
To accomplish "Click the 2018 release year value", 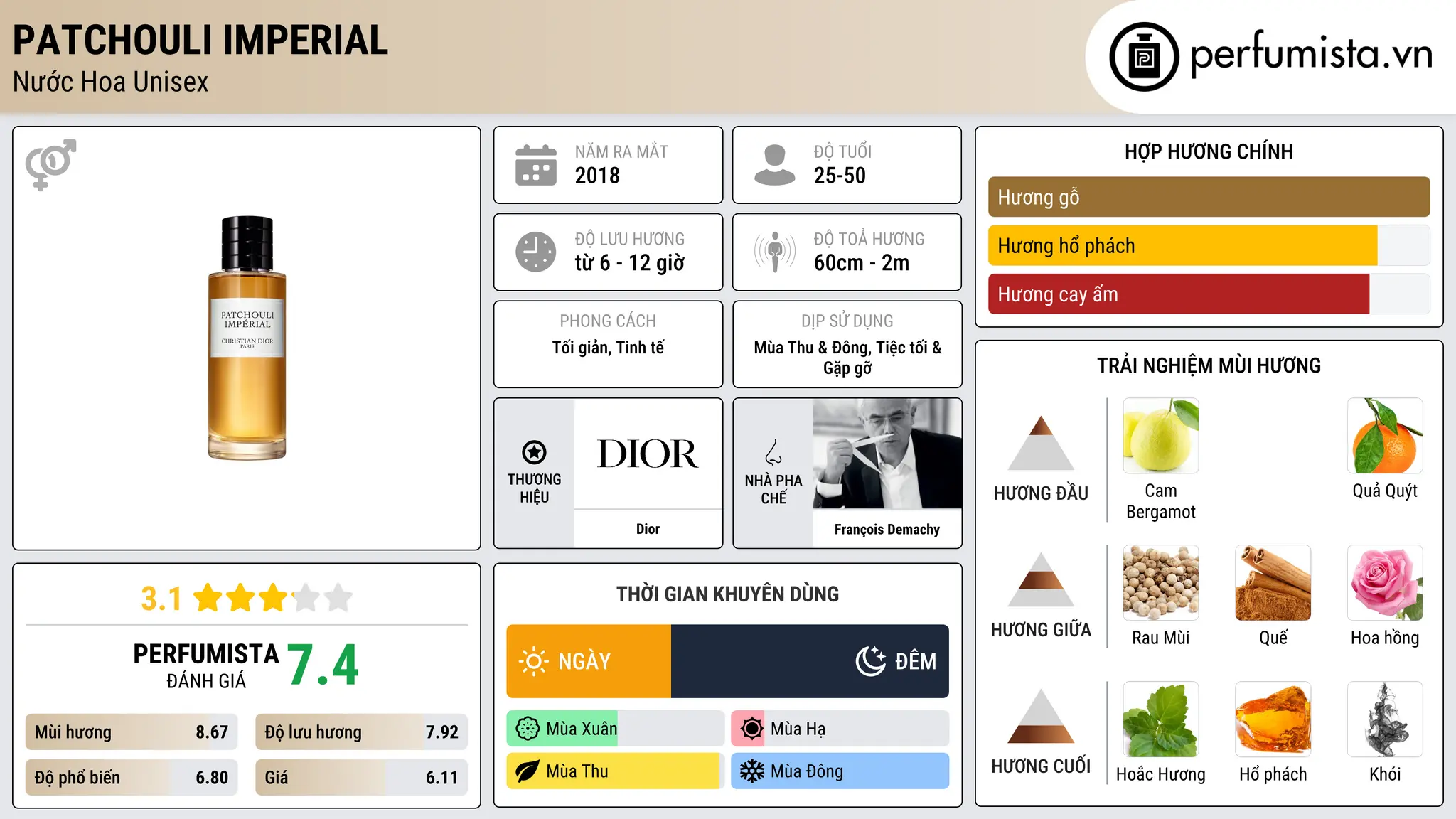I will tap(597, 176).
